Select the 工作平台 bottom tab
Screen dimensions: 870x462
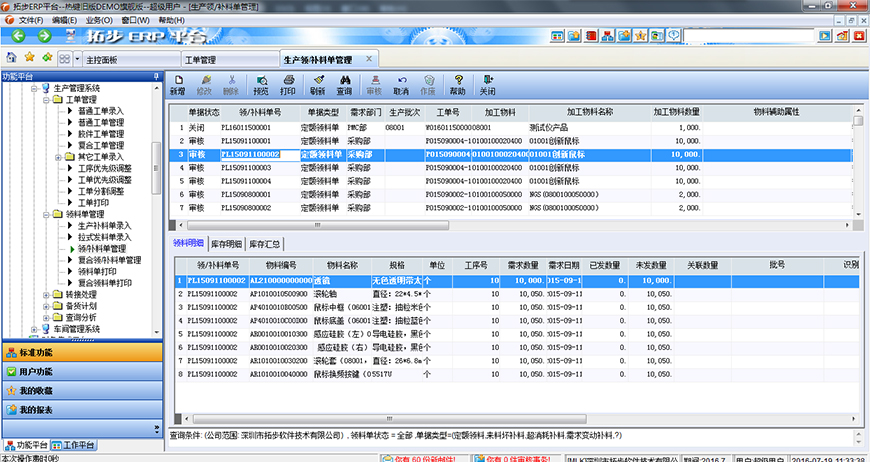pyautogui.click(x=76, y=444)
